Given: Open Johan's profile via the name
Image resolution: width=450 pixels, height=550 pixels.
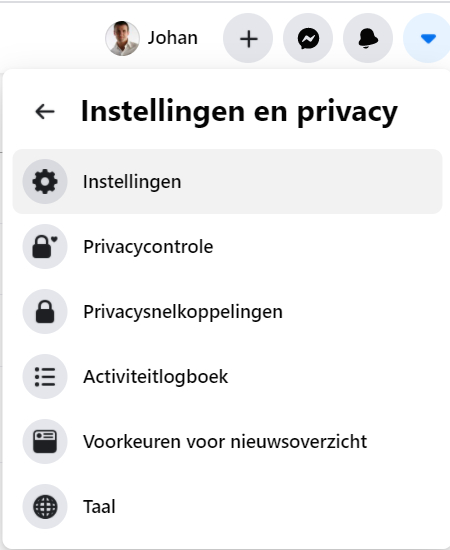Looking at the screenshot, I should (x=173, y=38).
